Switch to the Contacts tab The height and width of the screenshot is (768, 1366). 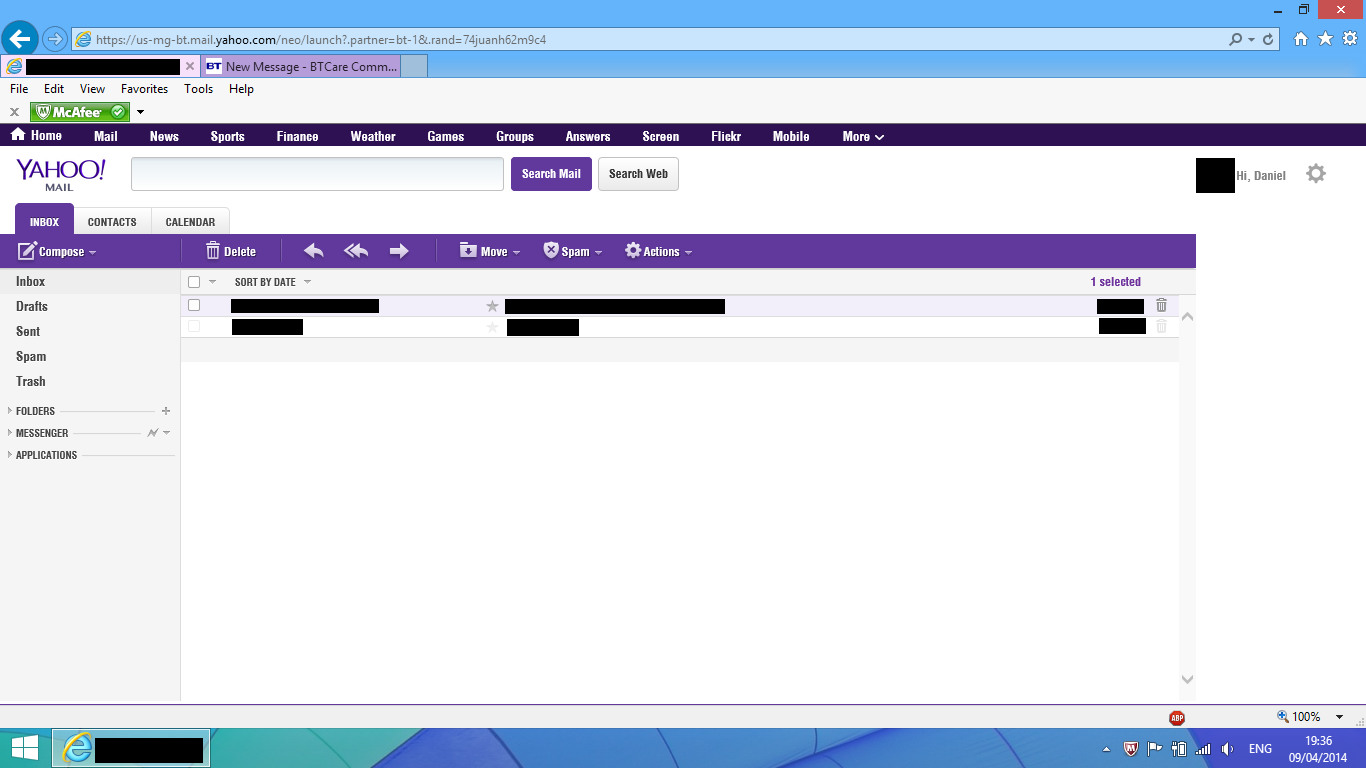pos(112,222)
